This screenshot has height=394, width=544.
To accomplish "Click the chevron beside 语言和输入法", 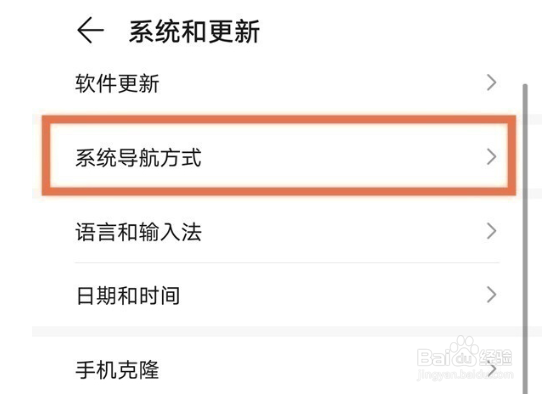I will coord(491,231).
